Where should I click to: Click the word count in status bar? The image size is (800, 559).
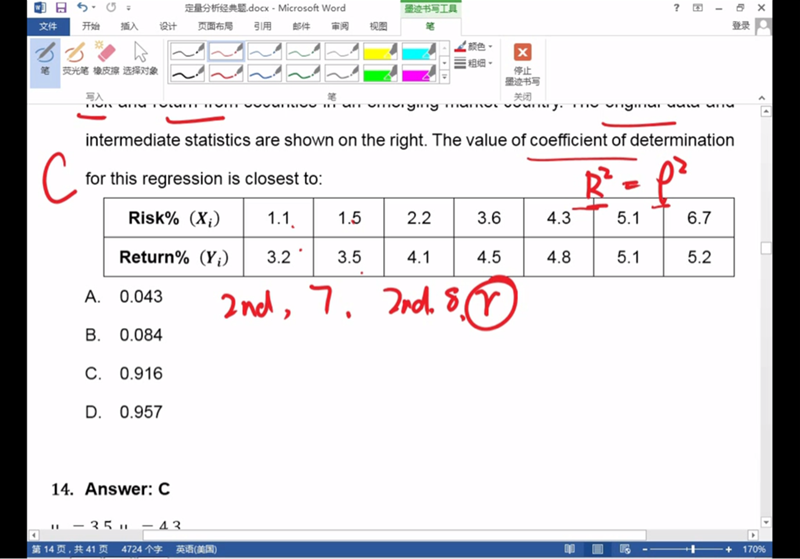[142, 549]
